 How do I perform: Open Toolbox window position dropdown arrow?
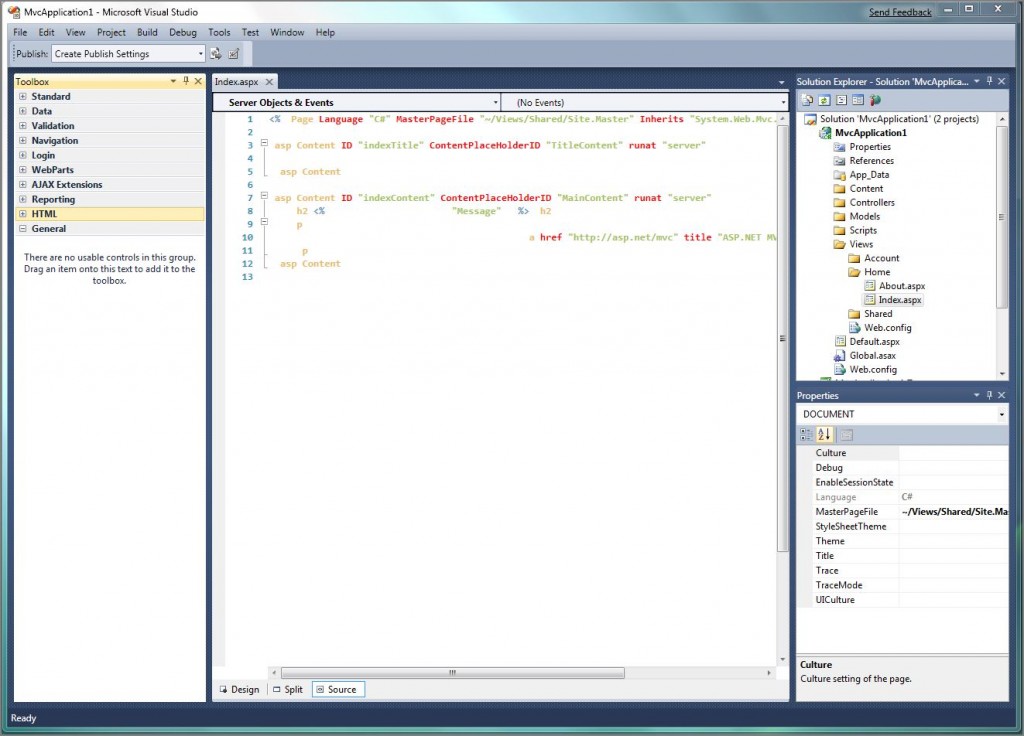click(x=173, y=81)
